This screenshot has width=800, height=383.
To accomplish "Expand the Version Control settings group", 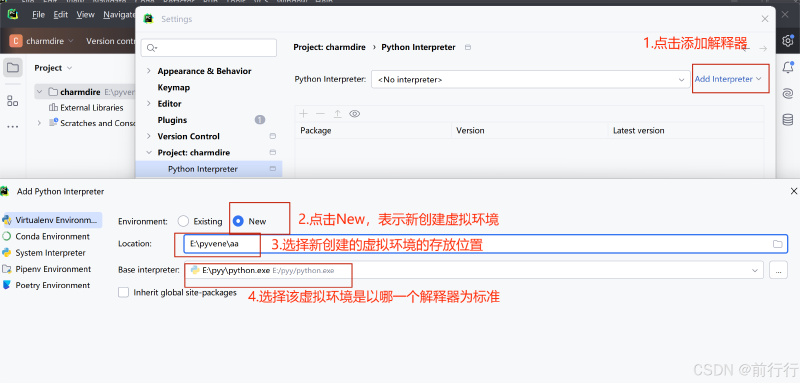I will coord(148,136).
